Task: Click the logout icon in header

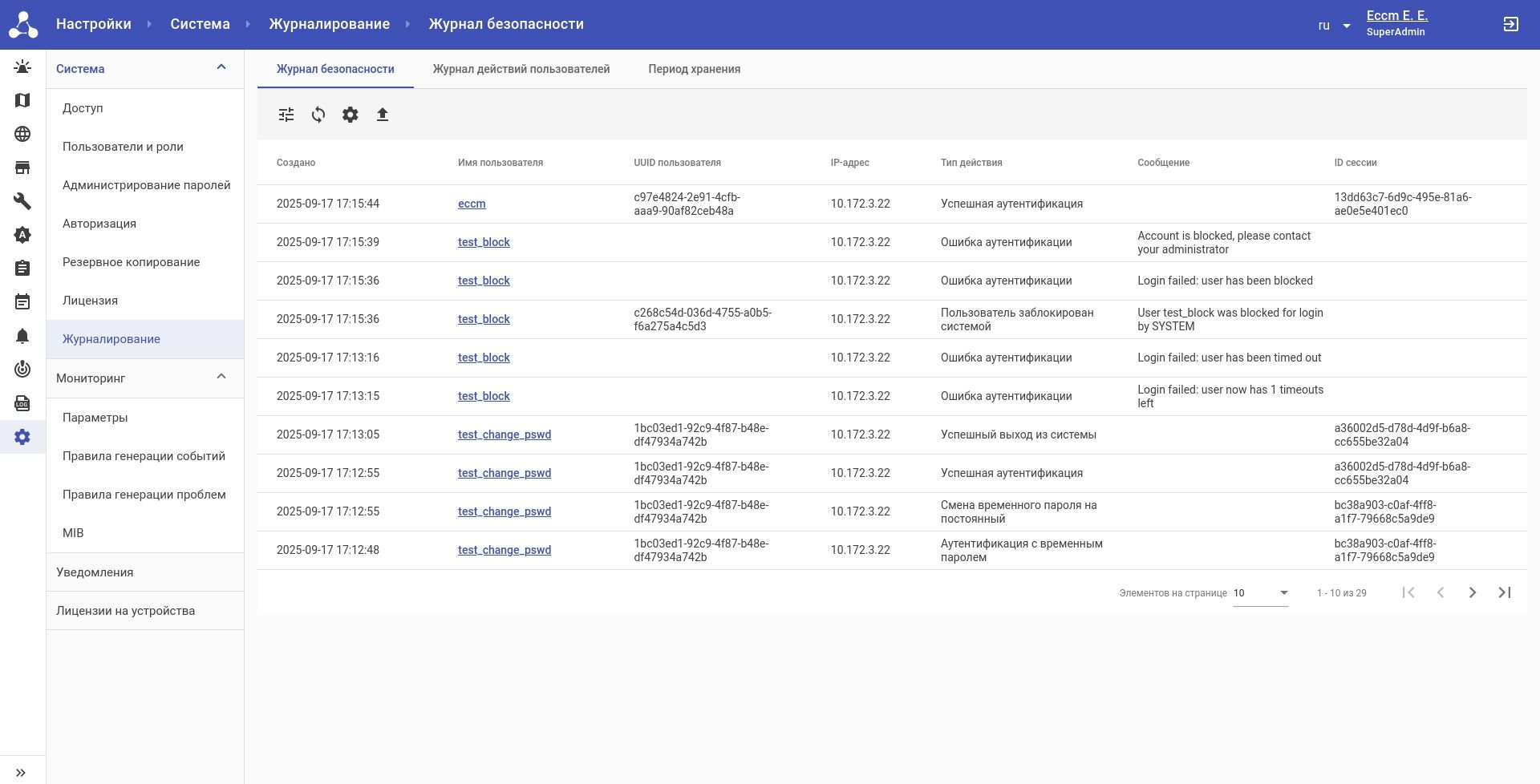Action: pos(1510,24)
